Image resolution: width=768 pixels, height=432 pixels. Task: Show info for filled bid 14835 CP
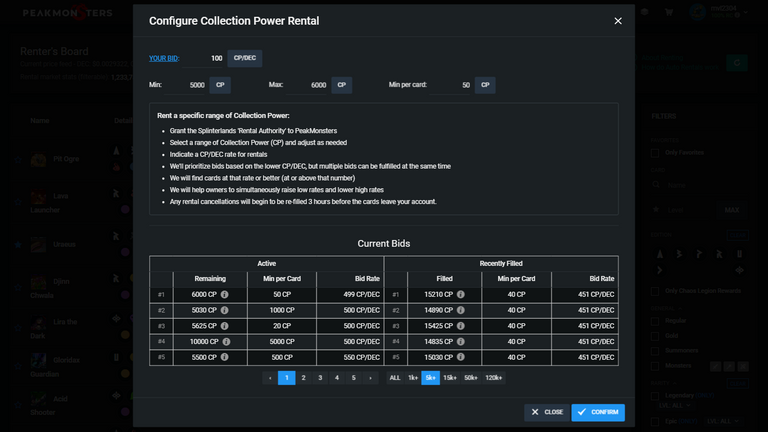tap(460, 341)
